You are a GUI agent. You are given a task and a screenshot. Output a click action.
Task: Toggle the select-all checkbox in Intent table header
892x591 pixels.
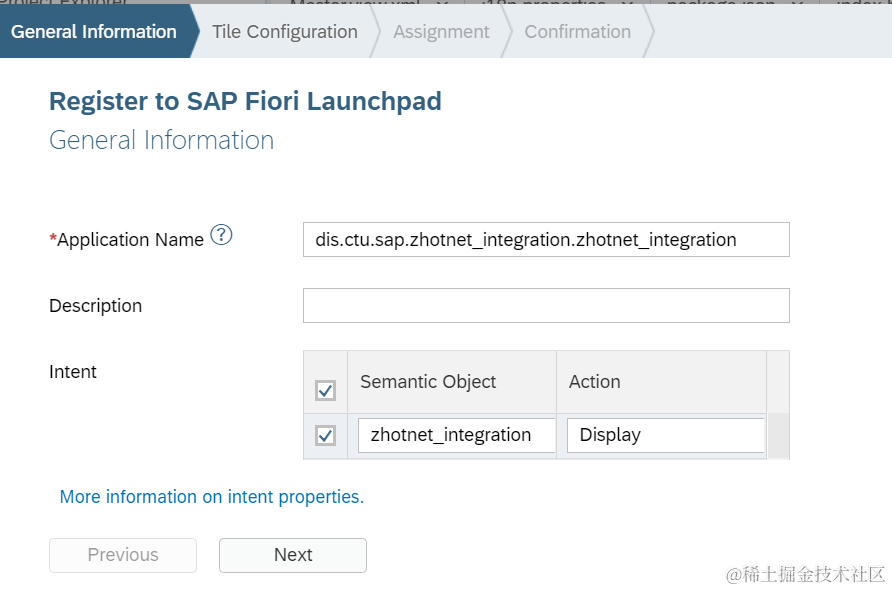click(325, 390)
